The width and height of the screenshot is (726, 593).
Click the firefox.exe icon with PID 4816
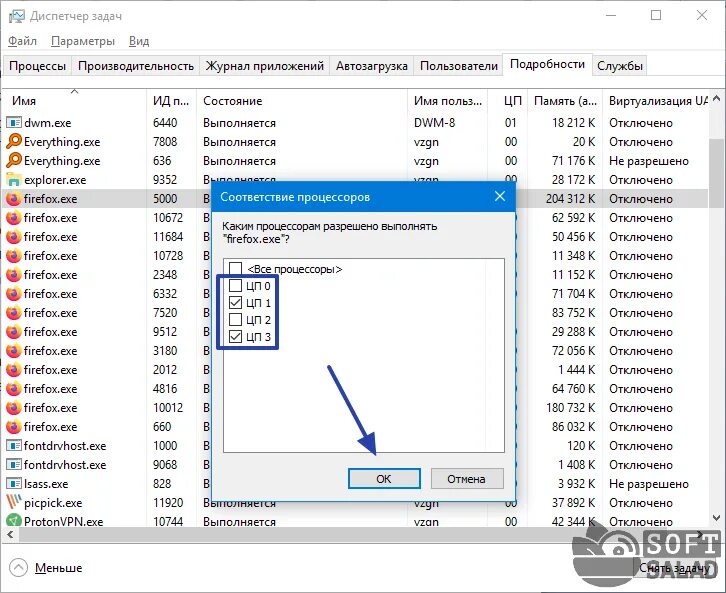pos(14,388)
